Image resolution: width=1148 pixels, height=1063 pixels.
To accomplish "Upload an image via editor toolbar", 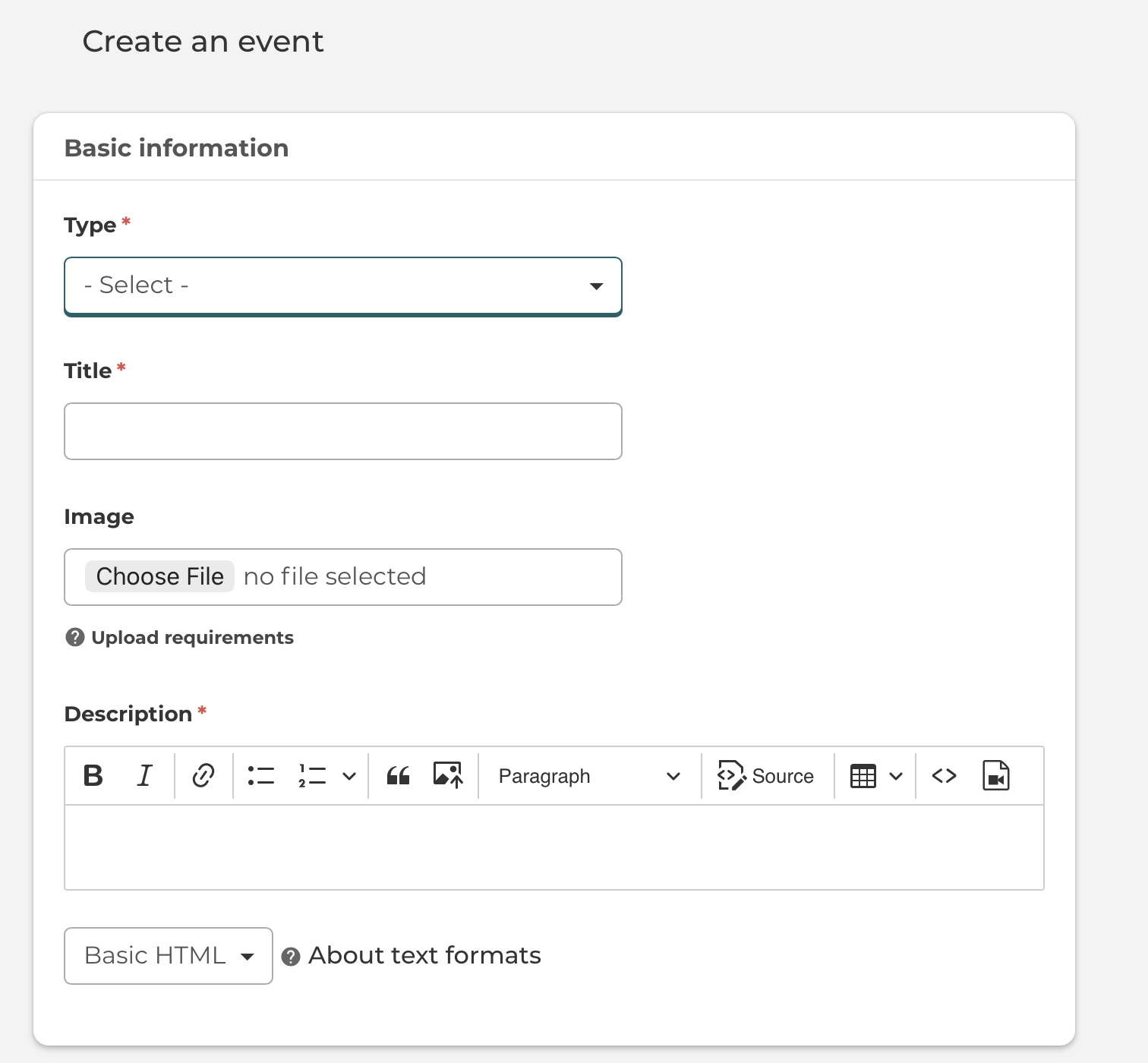I will click(x=448, y=776).
